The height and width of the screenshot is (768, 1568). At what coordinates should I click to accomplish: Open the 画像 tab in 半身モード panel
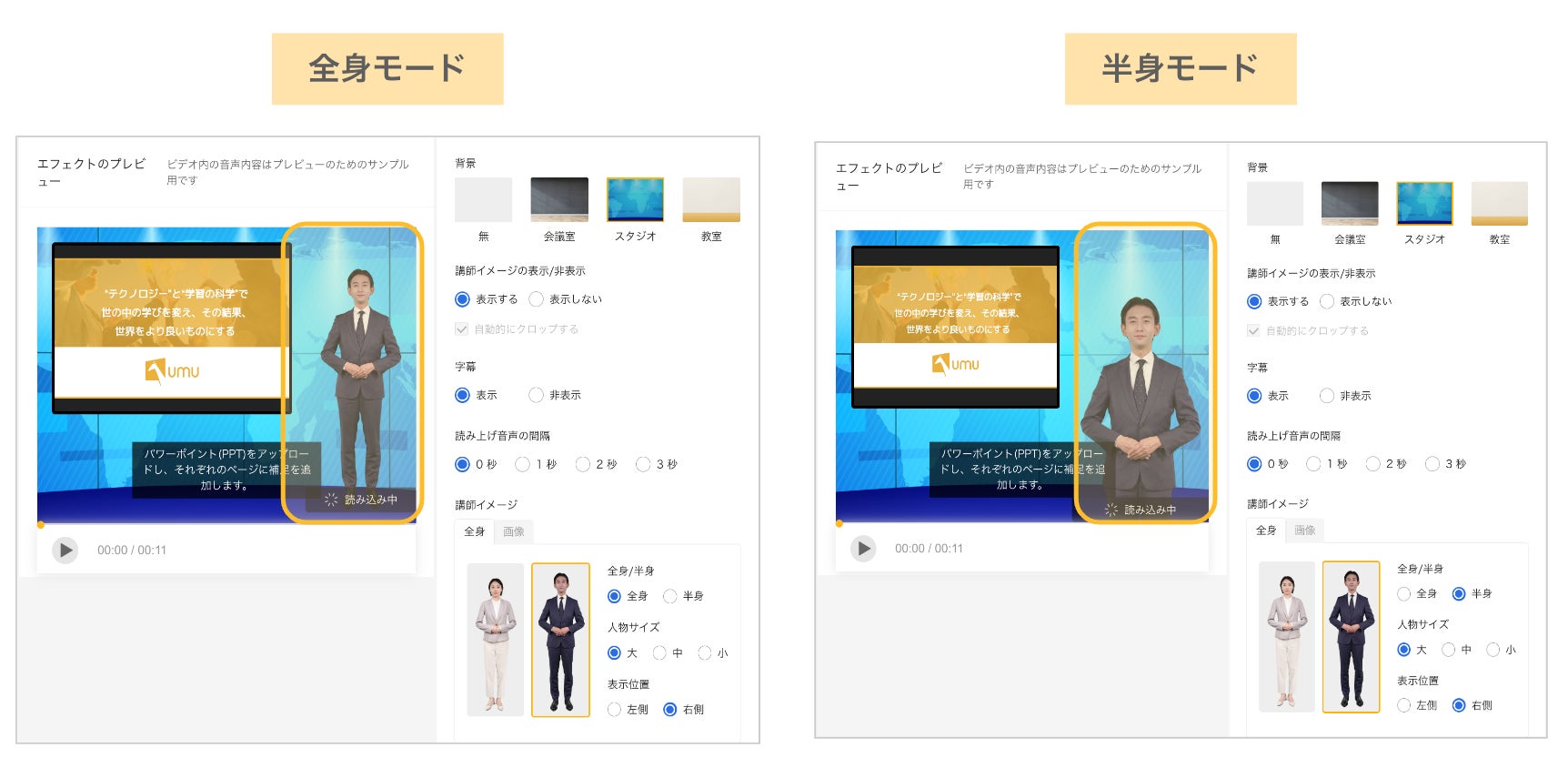[x=1305, y=531]
